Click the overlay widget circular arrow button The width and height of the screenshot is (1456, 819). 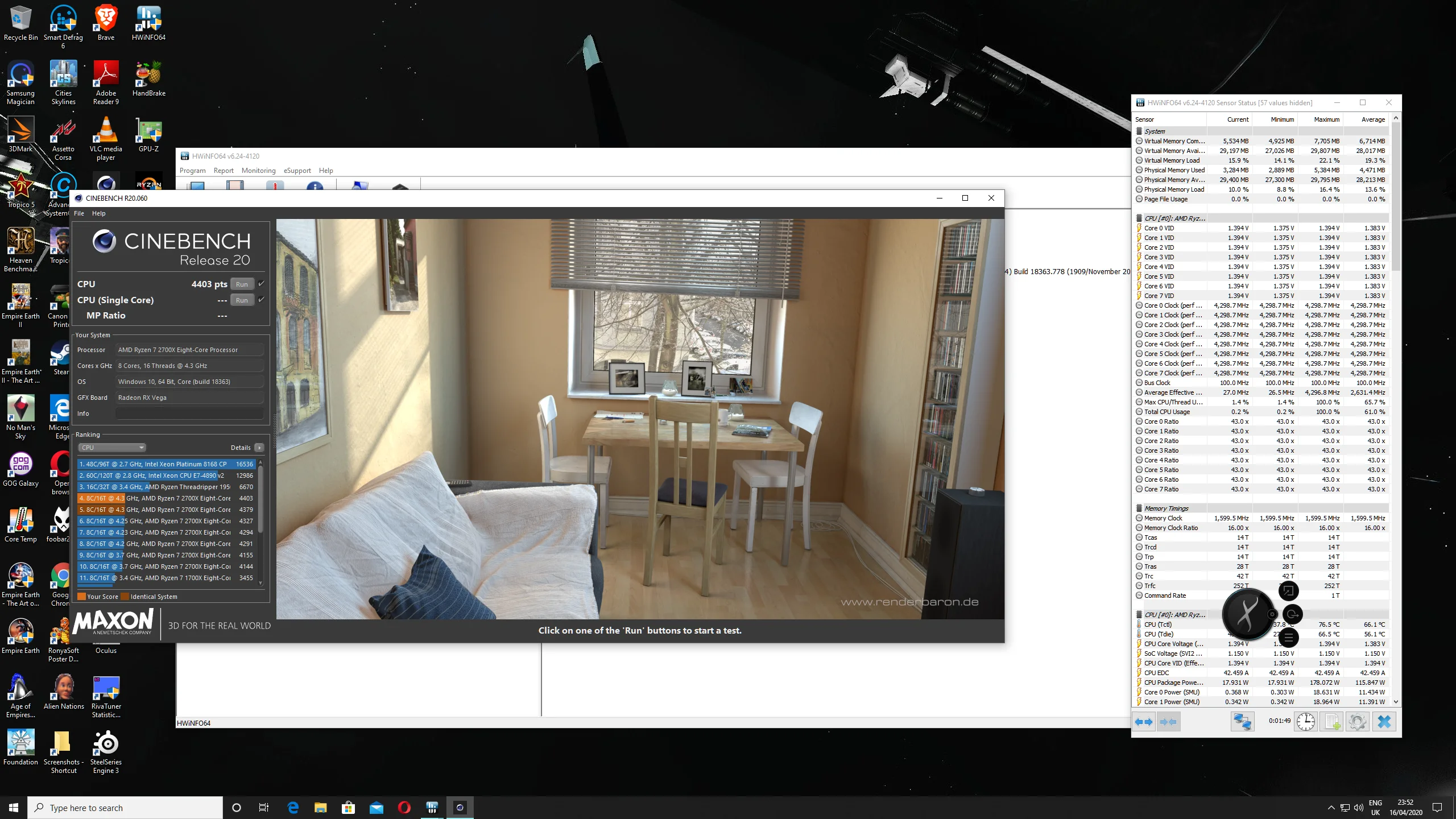pyautogui.click(x=1292, y=614)
